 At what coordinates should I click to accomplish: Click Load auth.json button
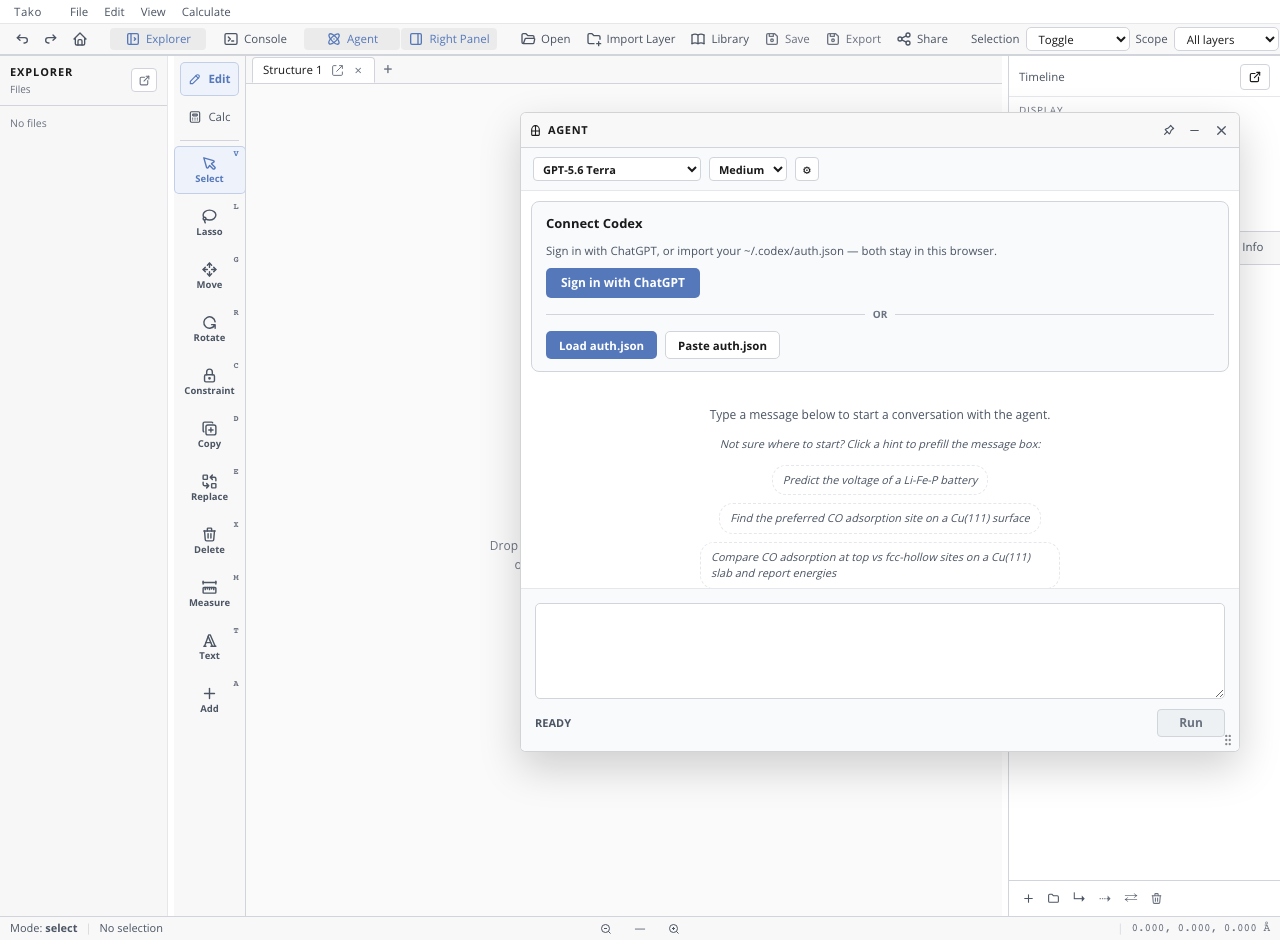pyautogui.click(x=601, y=345)
